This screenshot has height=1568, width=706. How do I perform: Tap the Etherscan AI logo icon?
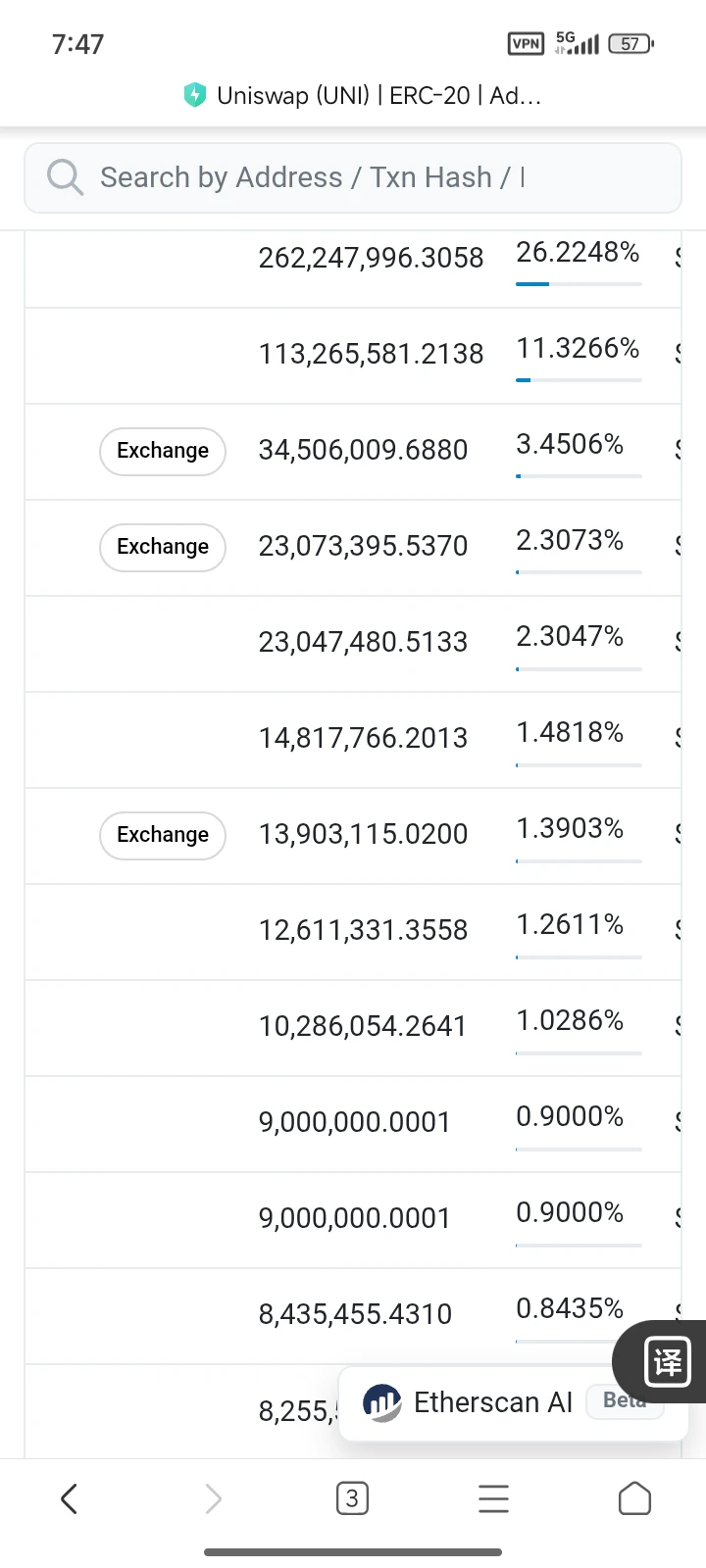(382, 1403)
